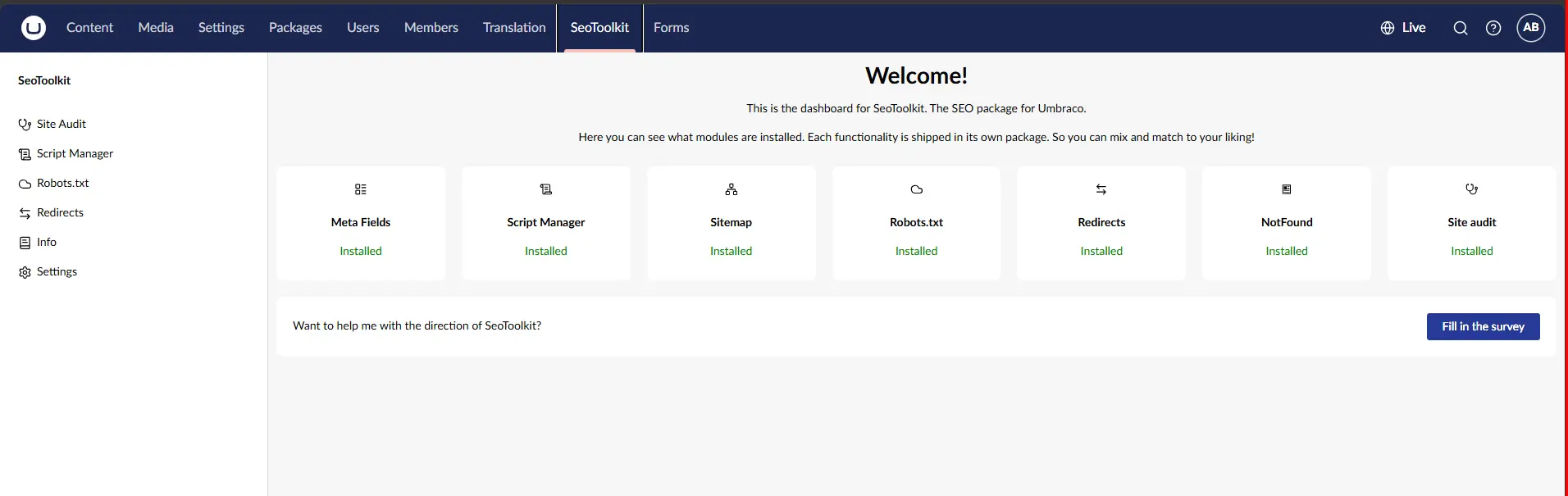The image size is (1568, 496).
Task: Click the Meta Fields card icon
Action: pyautogui.click(x=361, y=189)
